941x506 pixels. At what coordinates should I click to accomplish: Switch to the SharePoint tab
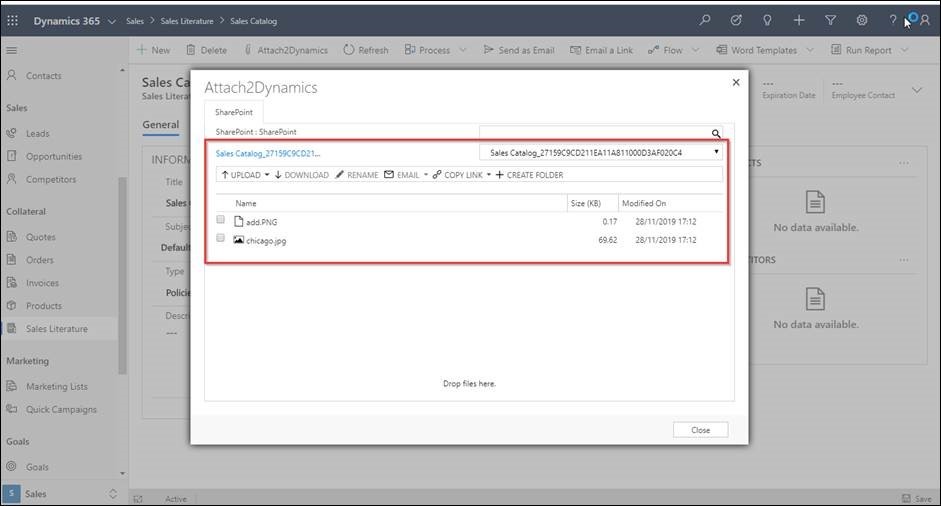pyautogui.click(x=234, y=112)
